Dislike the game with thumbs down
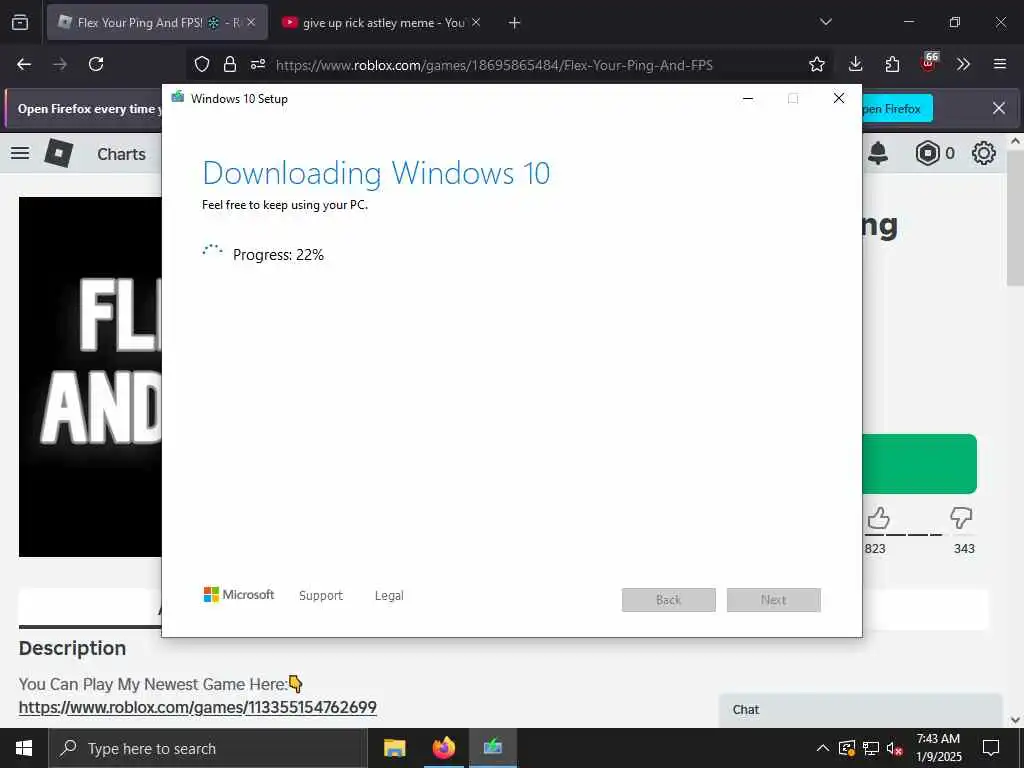1024x768 pixels. click(961, 518)
